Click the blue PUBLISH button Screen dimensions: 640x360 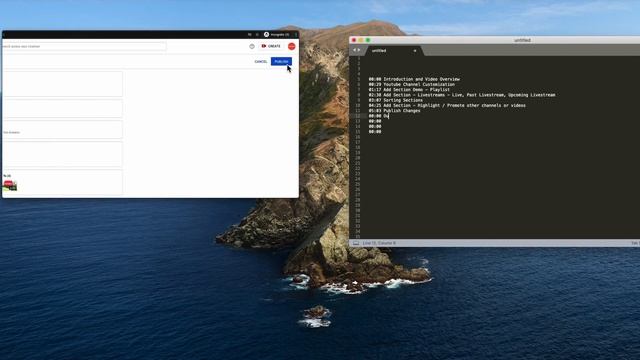[281, 62]
